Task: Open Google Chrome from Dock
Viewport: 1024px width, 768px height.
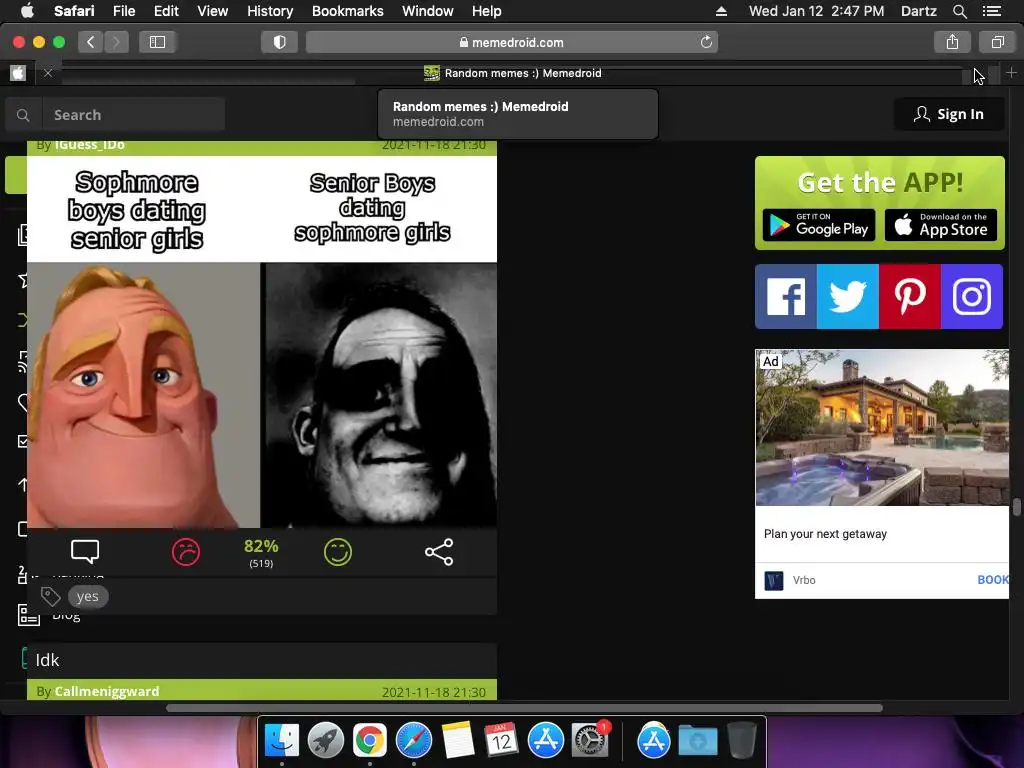Action: pyautogui.click(x=370, y=741)
